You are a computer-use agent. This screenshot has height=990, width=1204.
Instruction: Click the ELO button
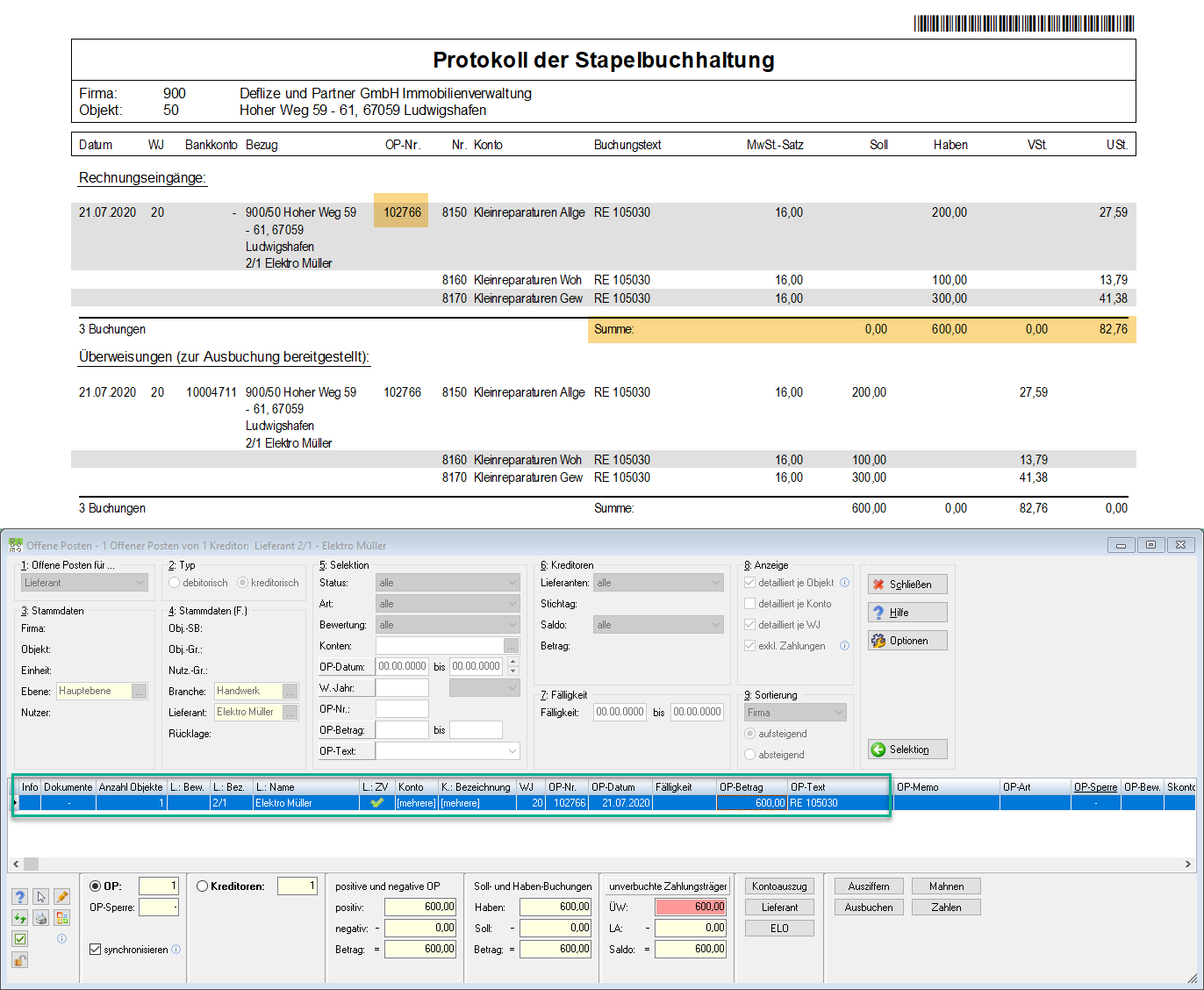pos(779,929)
